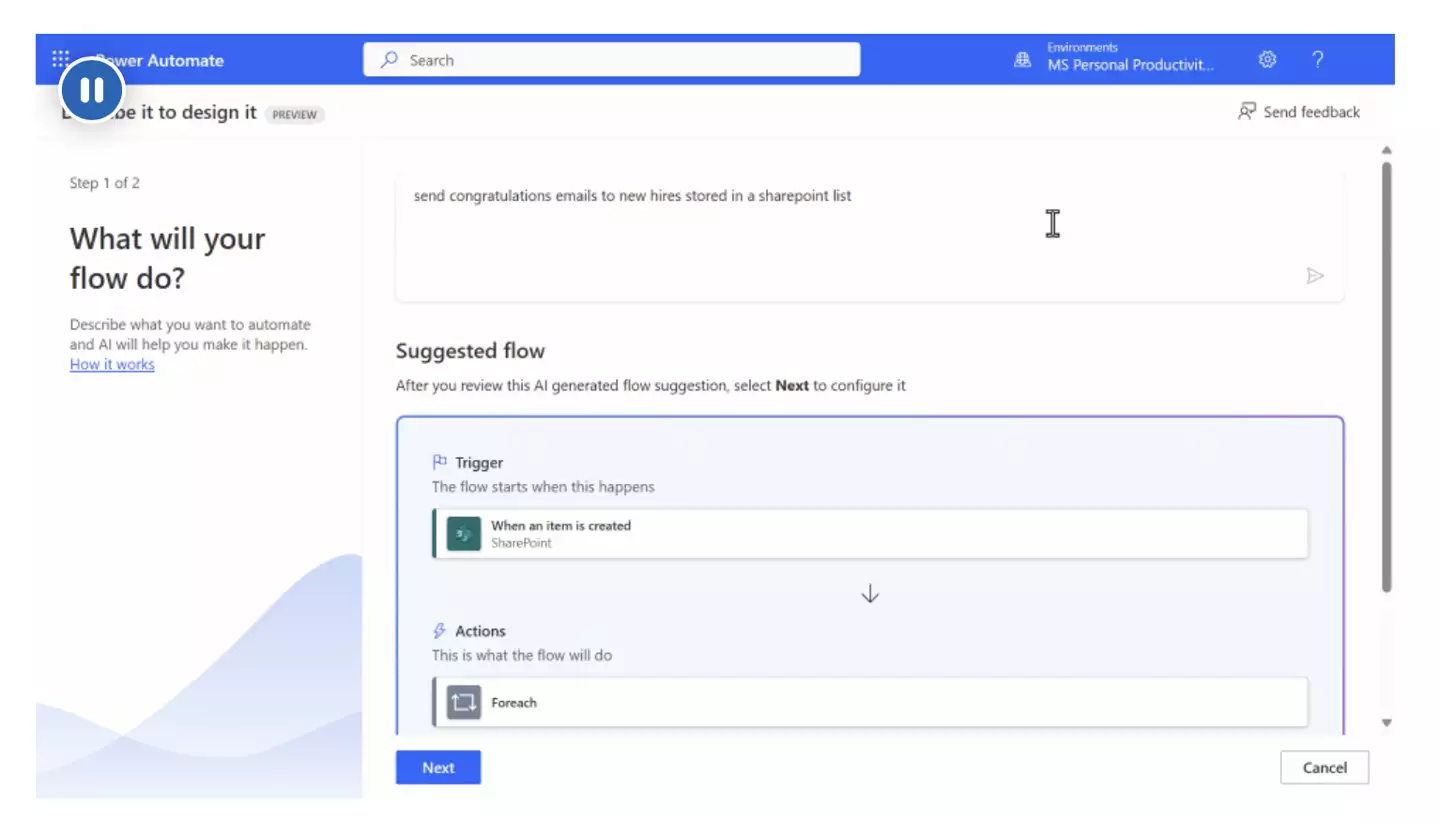Click the search magnifier icon
Screen dimensions: 1440x822
tap(389, 60)
